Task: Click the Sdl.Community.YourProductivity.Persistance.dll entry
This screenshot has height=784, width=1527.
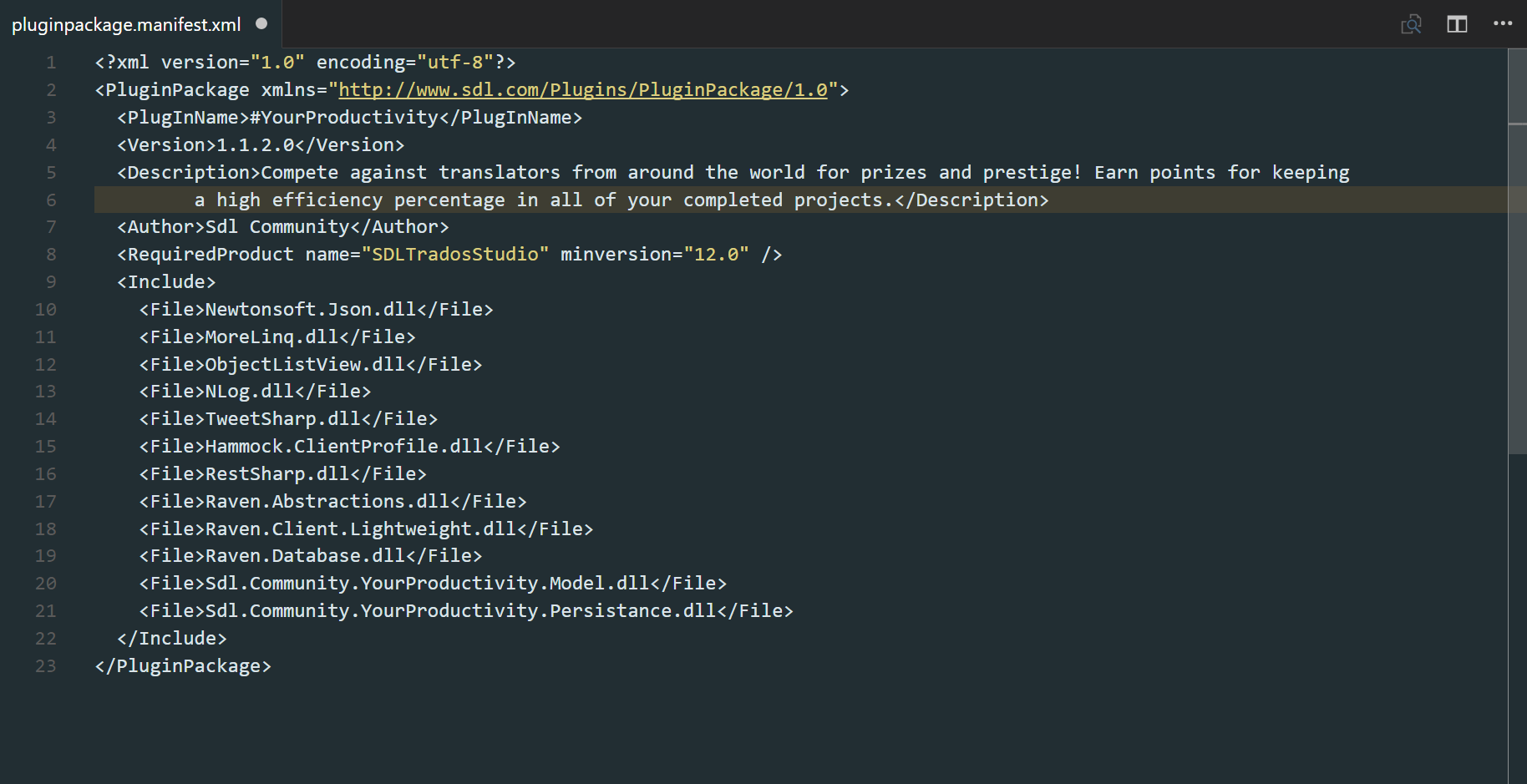Action: pyautogui.click(x=466, y=611)
